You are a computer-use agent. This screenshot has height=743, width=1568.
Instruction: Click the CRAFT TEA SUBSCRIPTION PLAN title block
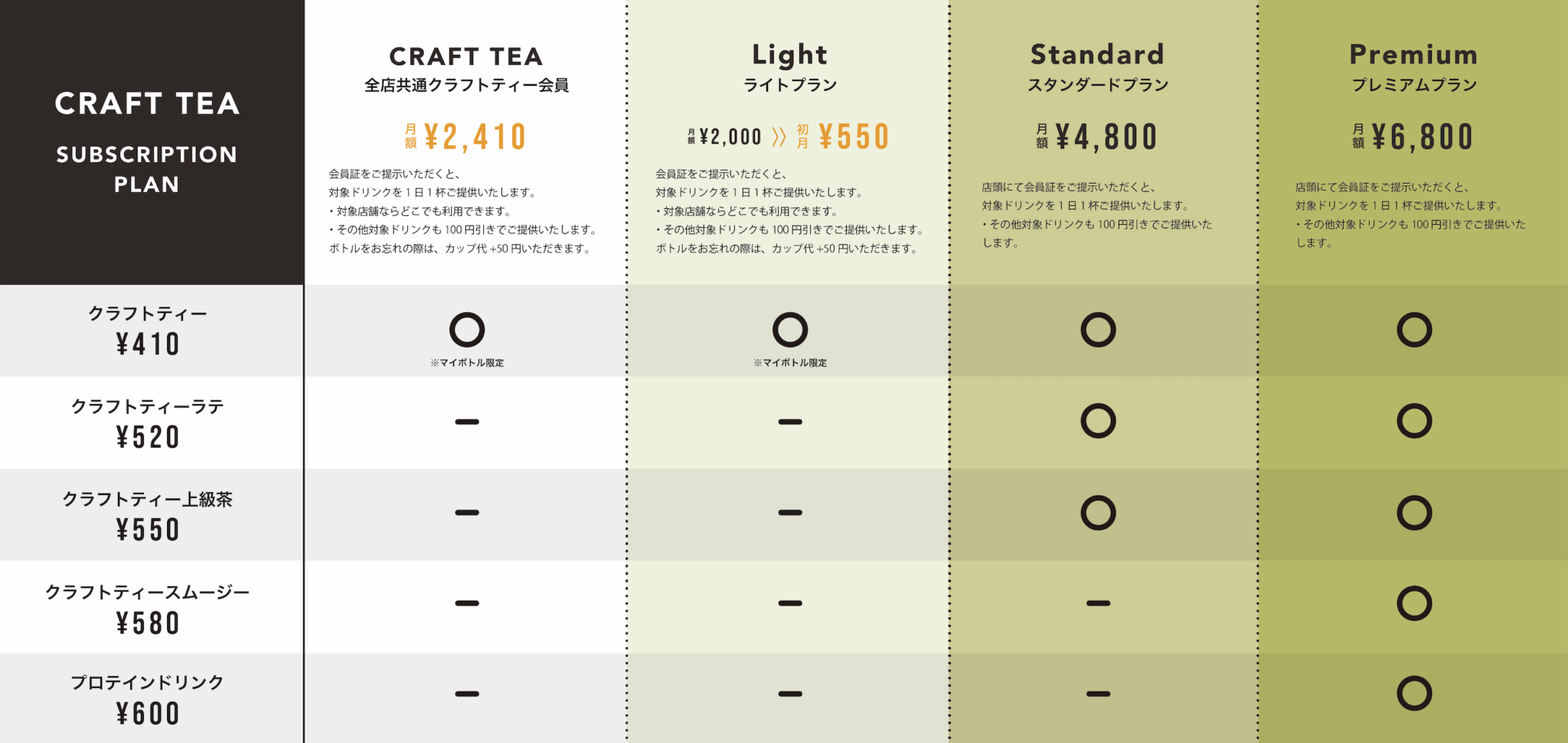[x=147, y=142]
